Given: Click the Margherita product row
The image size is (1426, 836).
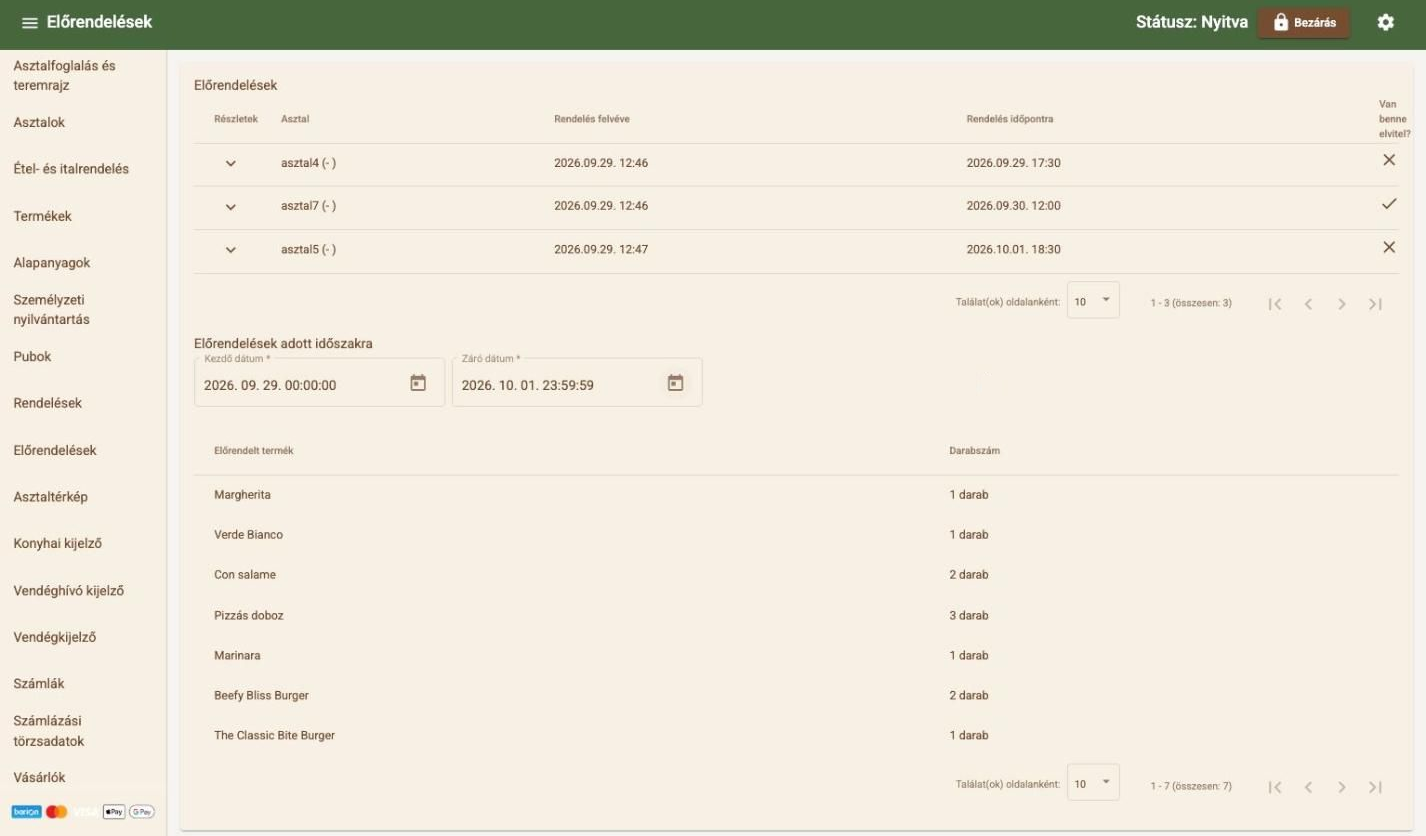Looking at the screenshot, I should tap(796, 495).
